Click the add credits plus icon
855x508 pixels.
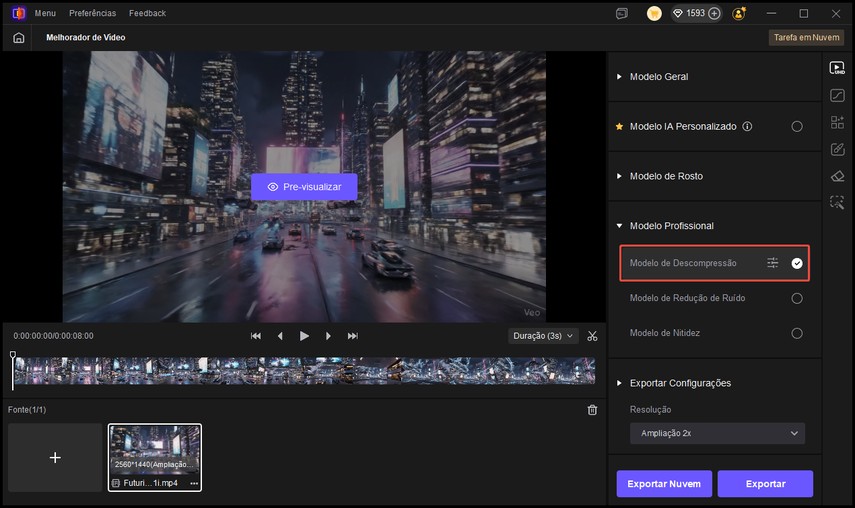714,14
